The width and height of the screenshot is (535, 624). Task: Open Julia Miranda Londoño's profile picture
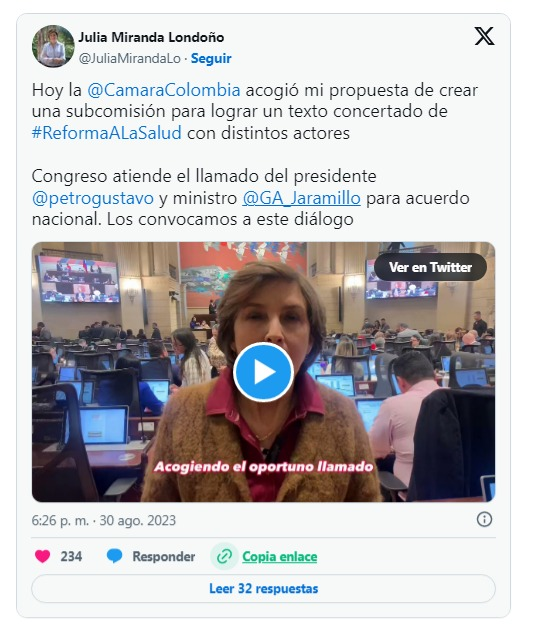coord(53,47)
